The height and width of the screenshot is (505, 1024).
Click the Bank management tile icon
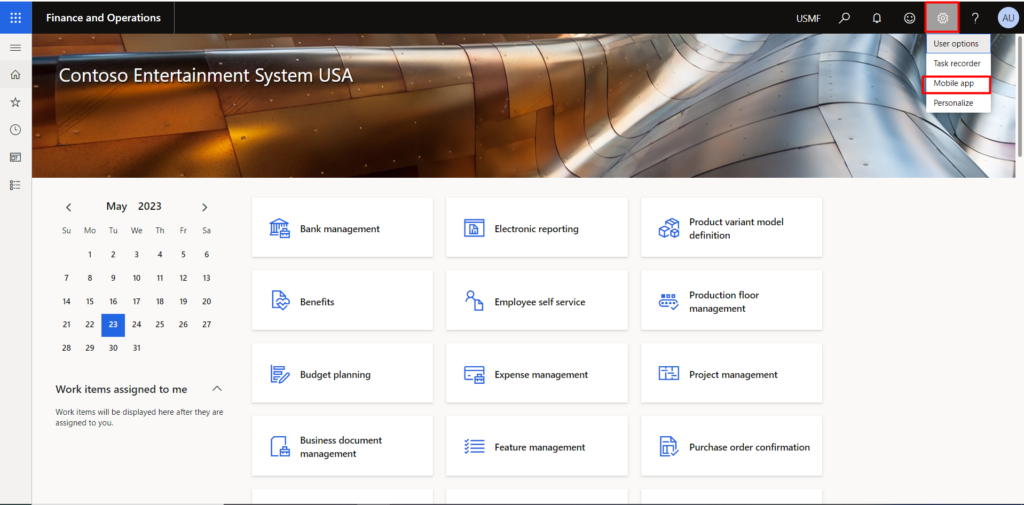tap(280, 229)
